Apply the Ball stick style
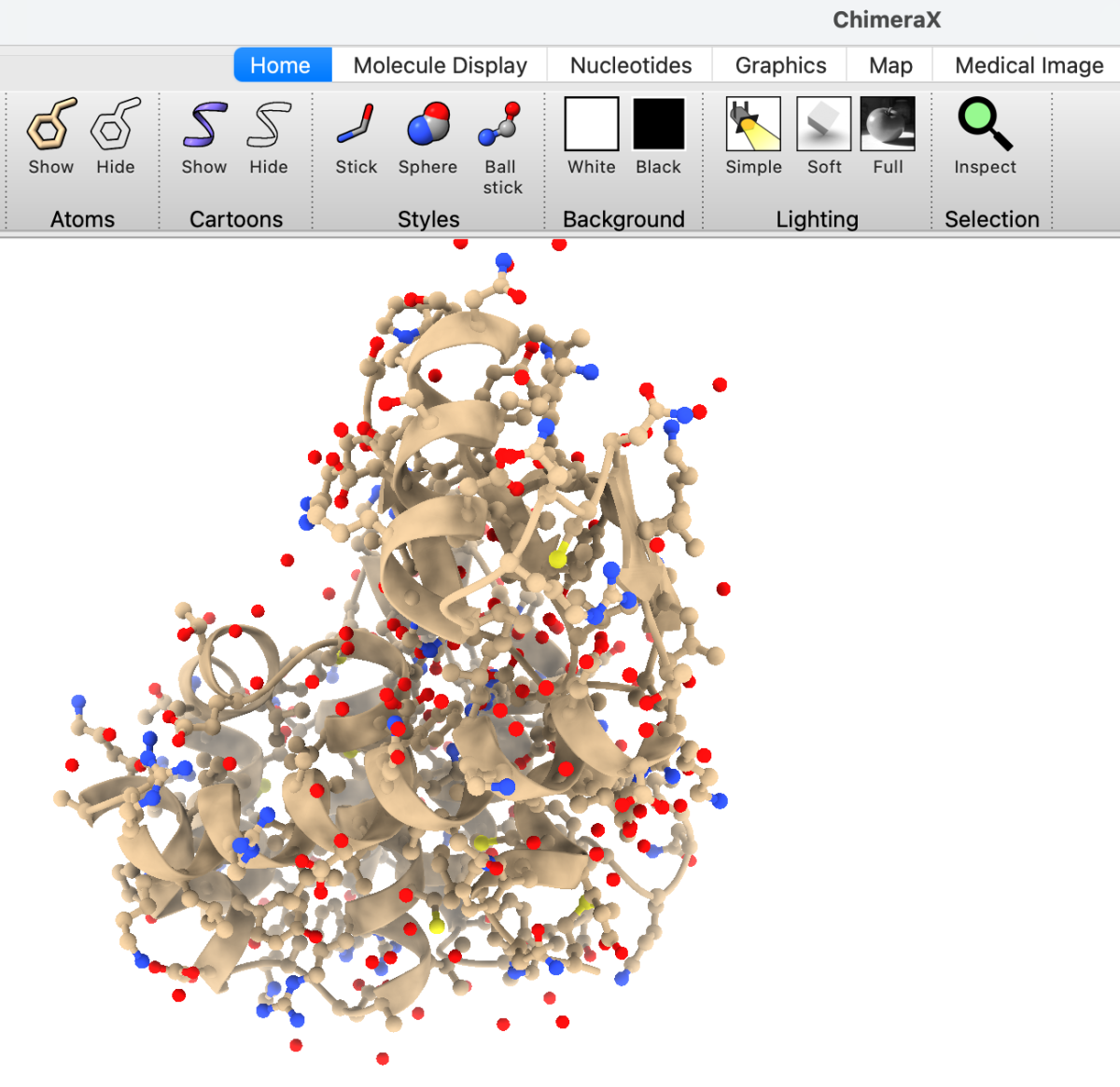Image resolution: width=1120 pixels, height=1087 pixels. point(501,124)
